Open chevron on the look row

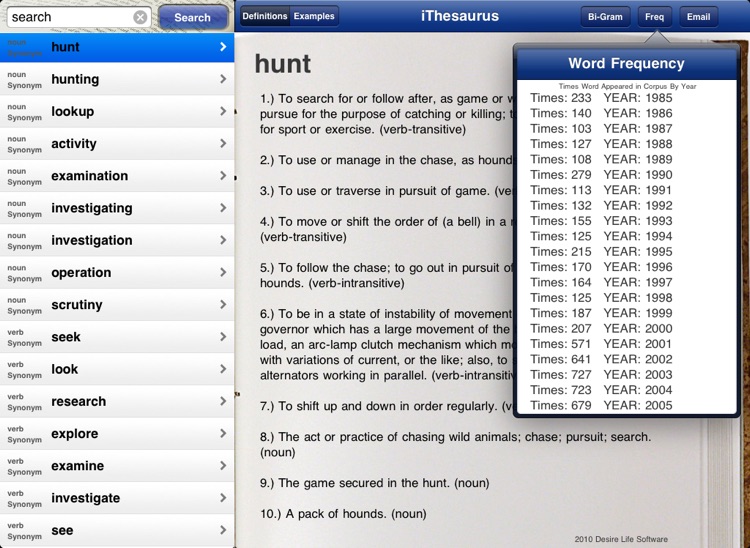(223, 369)
